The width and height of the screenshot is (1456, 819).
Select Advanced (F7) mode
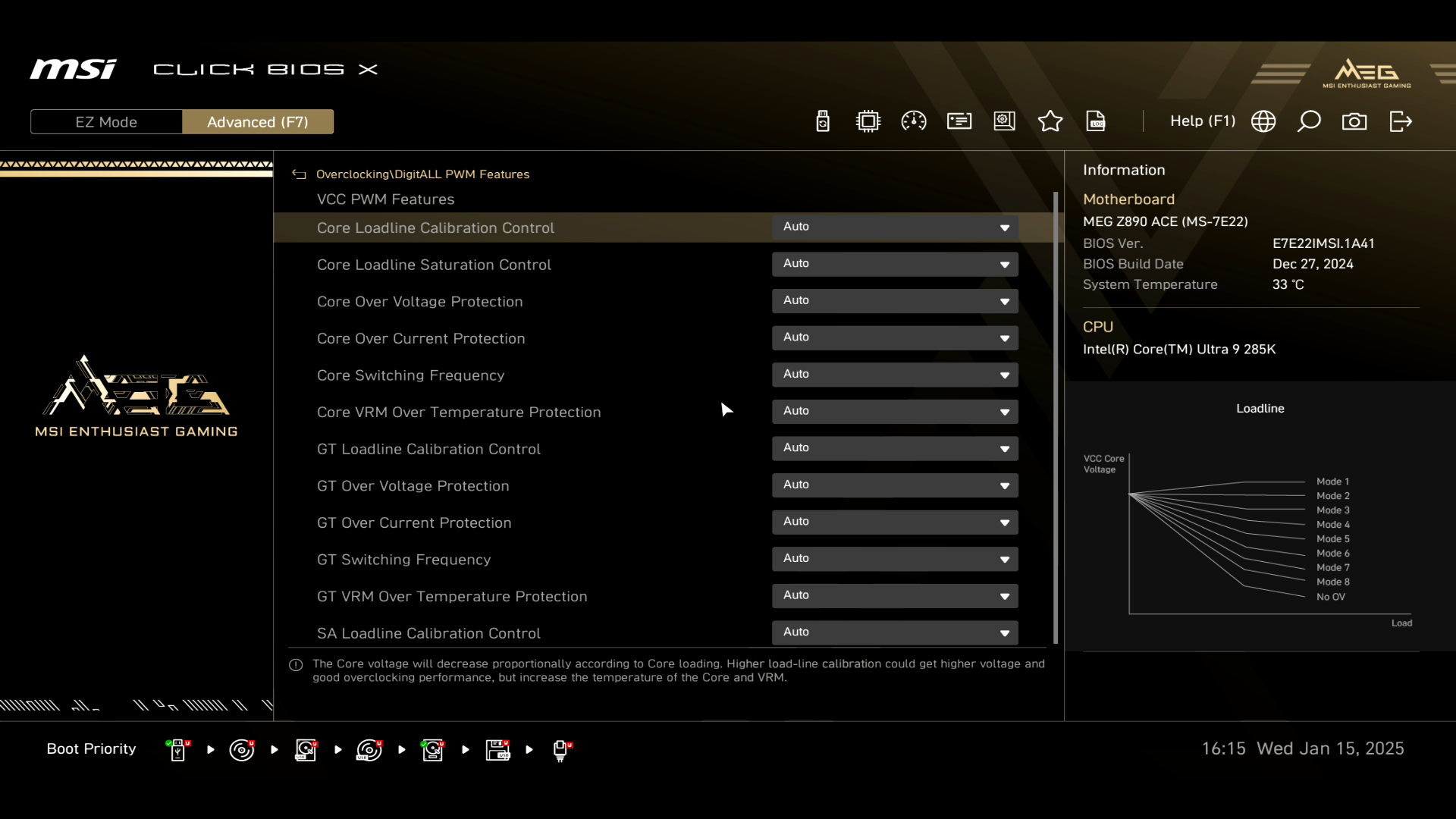coord(258,122)
